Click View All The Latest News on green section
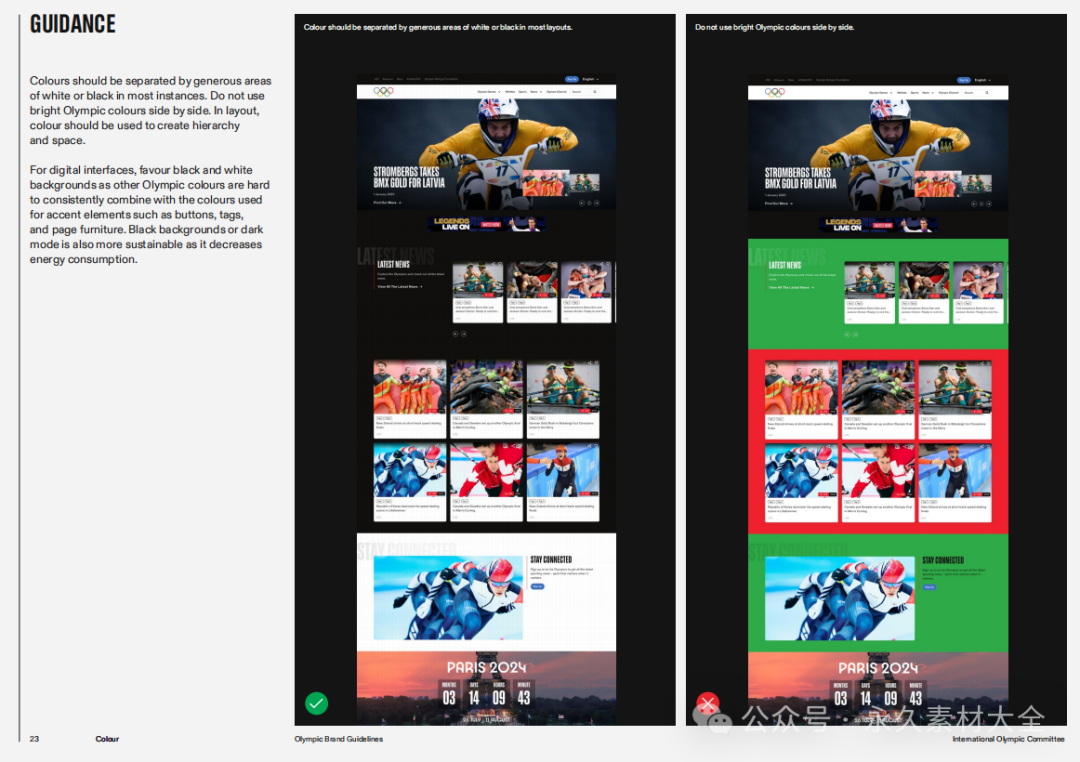 point(791,287)
